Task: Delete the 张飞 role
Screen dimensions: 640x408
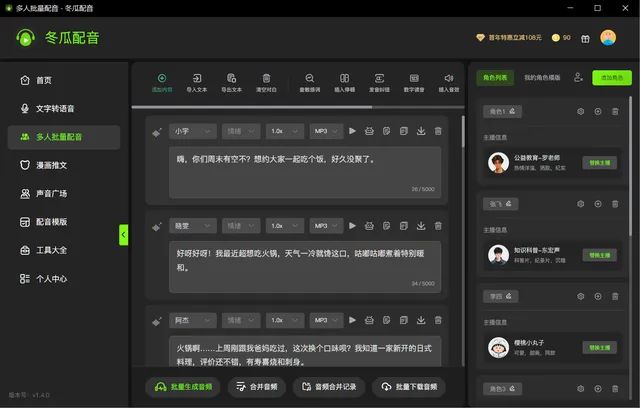Action: pyautogui.click(x=615, y=204)
